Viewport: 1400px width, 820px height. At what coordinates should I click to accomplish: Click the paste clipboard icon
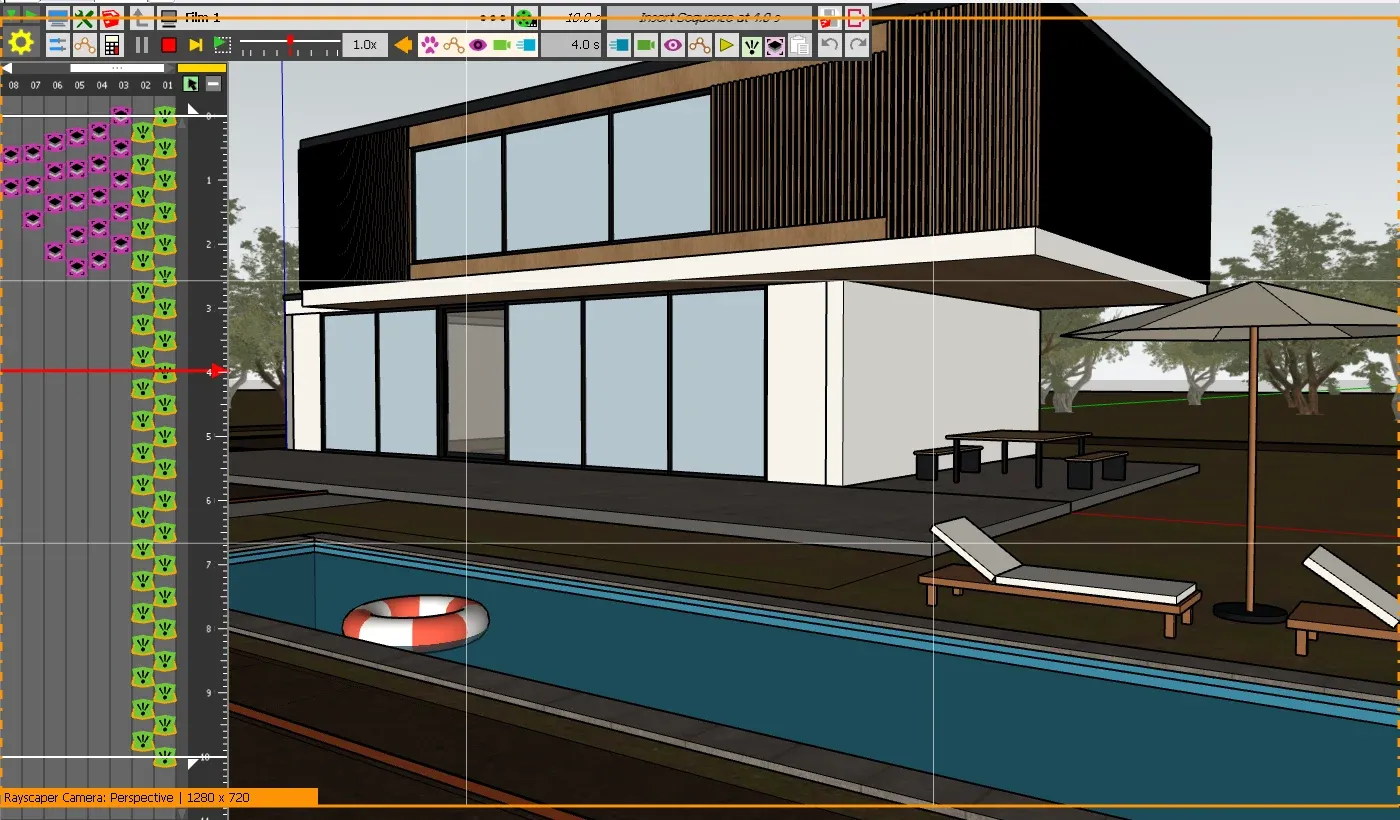pos(799,45)
